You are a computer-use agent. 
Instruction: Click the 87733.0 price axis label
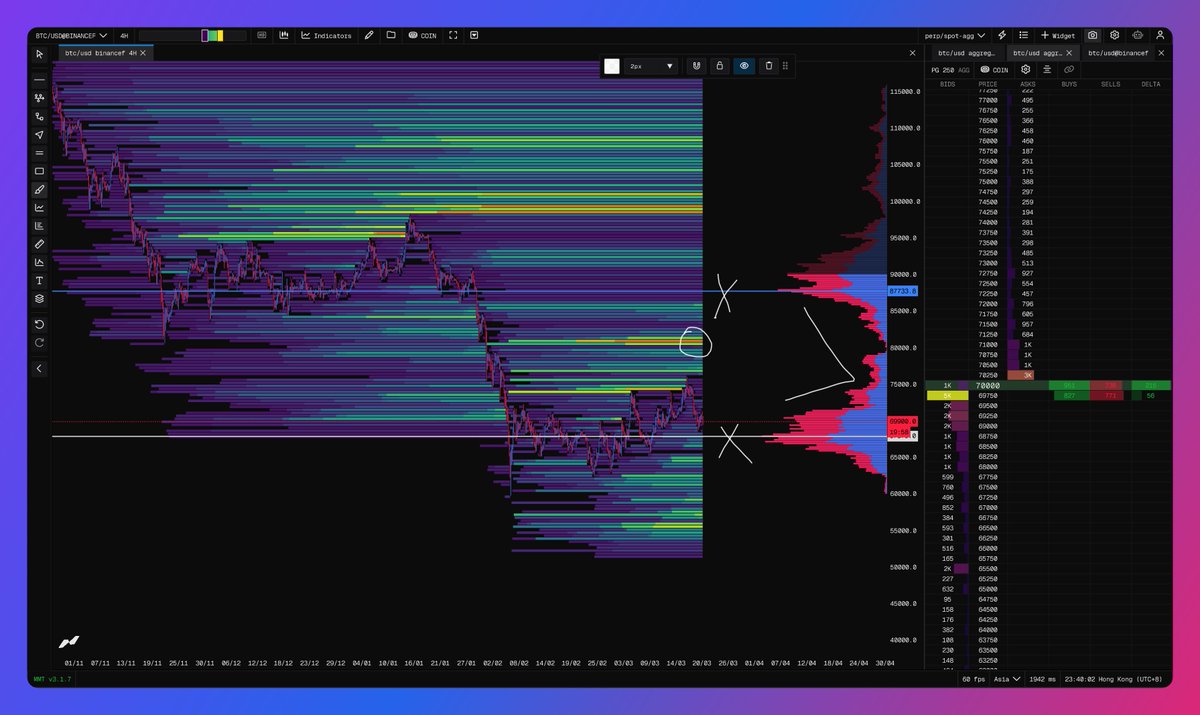click(x=903, y=291)
